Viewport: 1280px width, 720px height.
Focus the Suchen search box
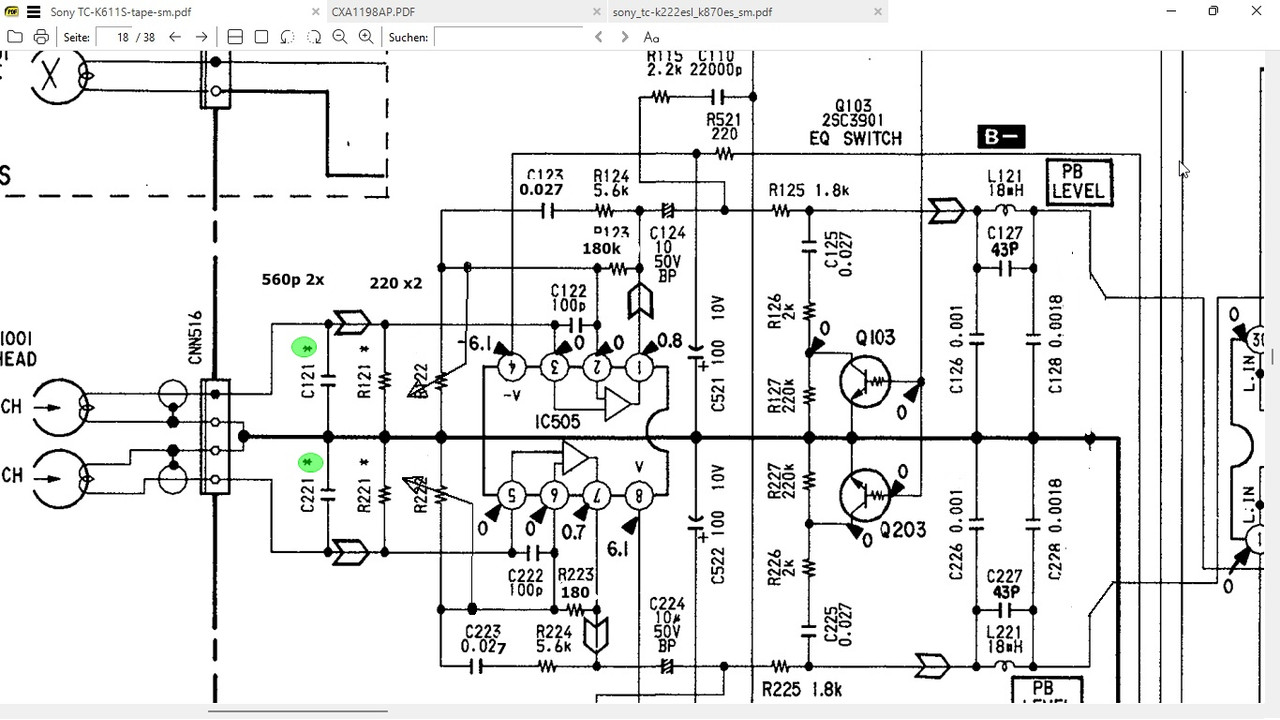[x=508, y=37]
